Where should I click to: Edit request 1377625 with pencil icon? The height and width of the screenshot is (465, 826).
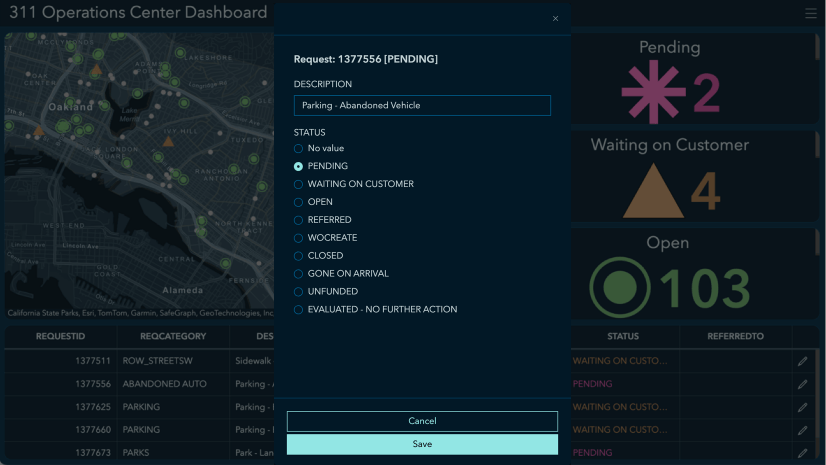click(x=802, y=407)
